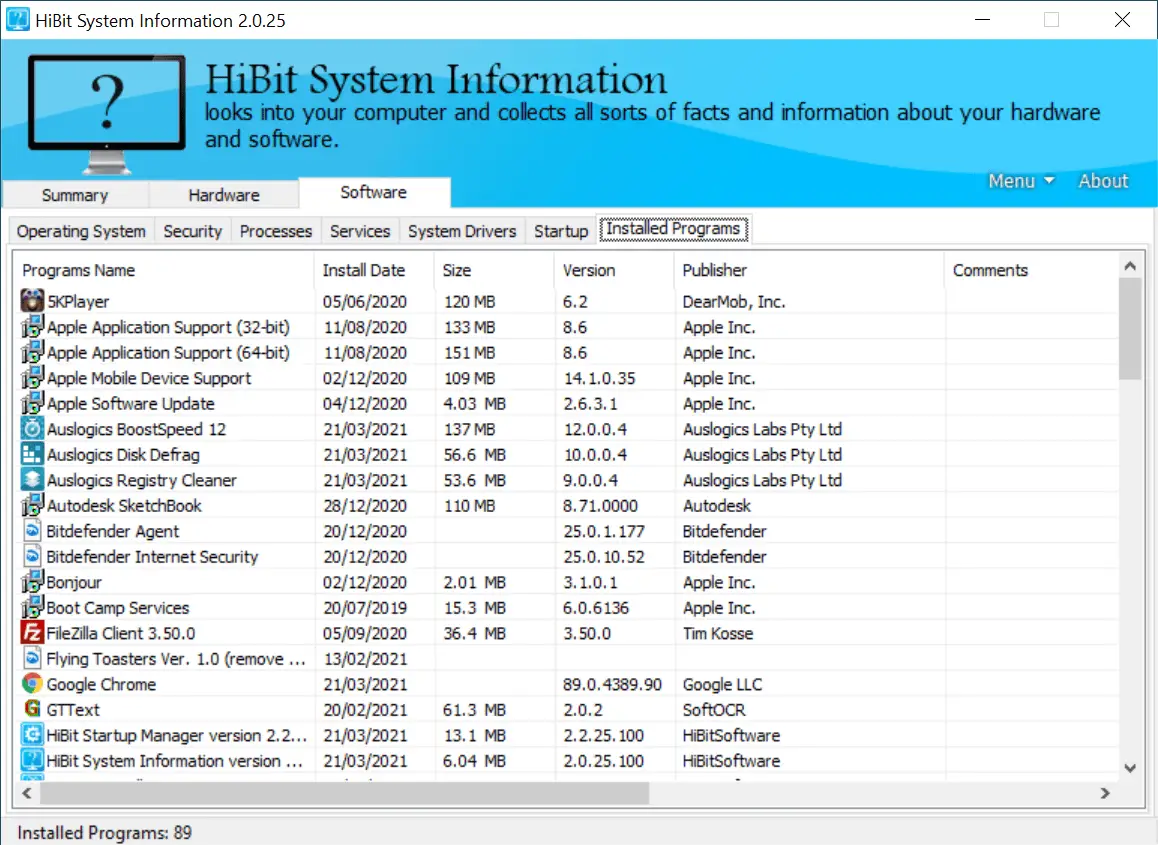Sort by Size column header
This screenshot has height=845, width=1158.
point(494,270)
